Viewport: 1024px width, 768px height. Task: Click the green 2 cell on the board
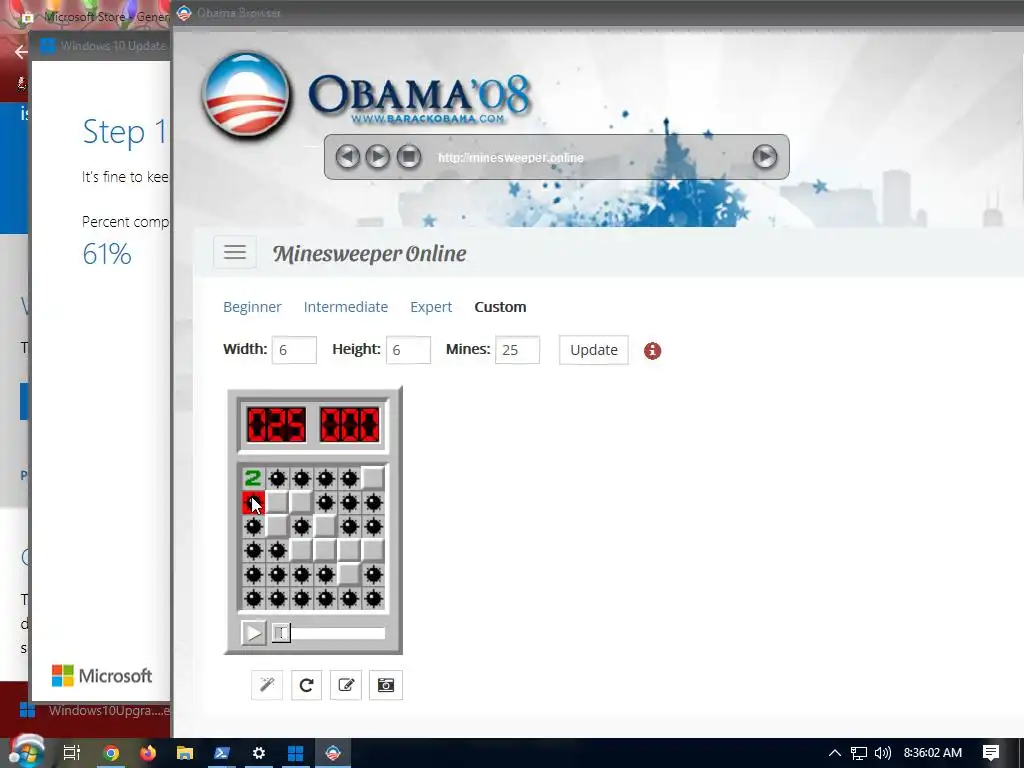click(x=253, y=479)
